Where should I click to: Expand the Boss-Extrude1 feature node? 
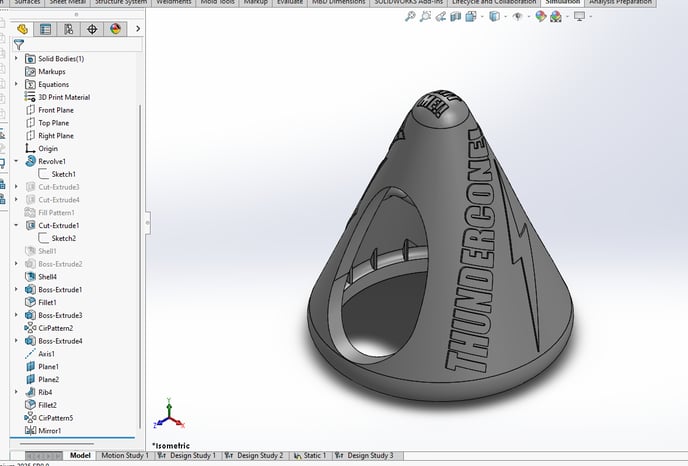pyautogui.click(x=16, y=289)
